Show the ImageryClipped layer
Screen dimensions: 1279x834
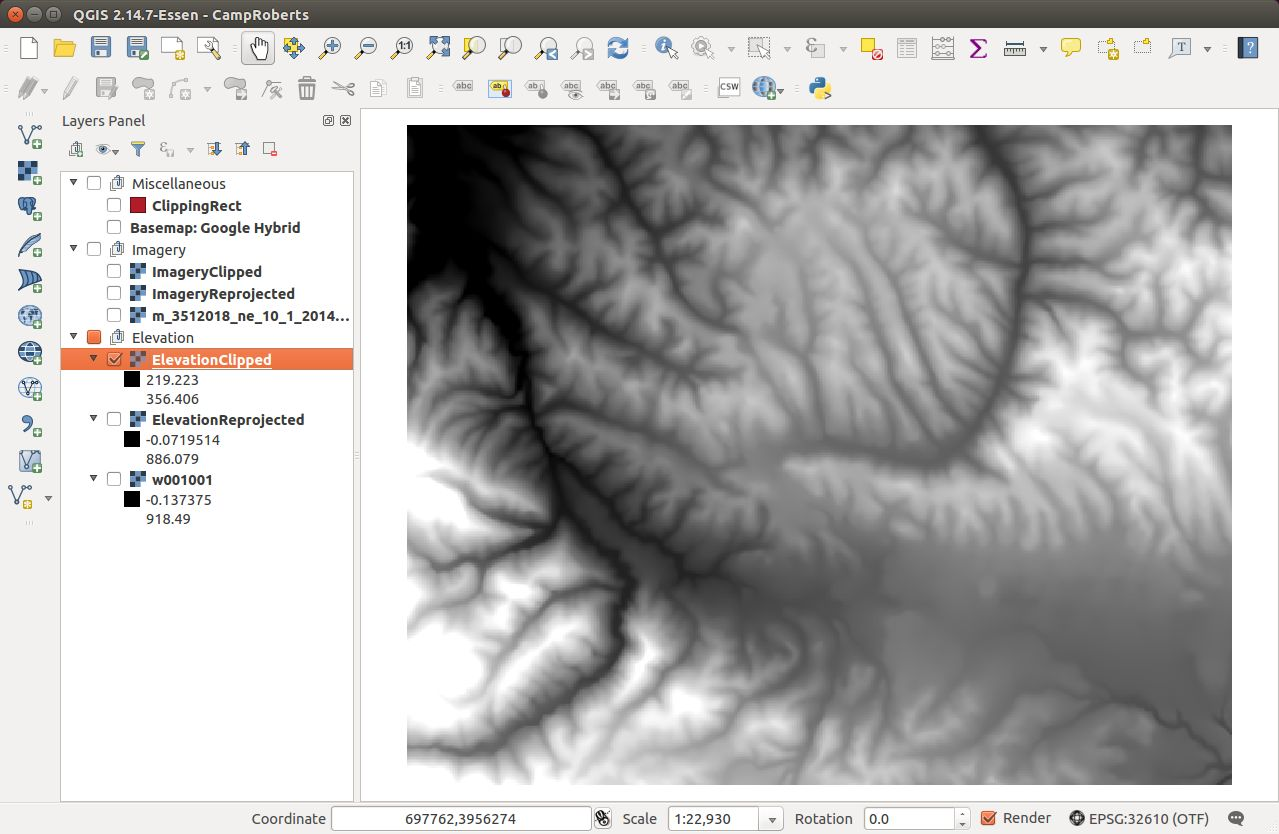point(114,272)
